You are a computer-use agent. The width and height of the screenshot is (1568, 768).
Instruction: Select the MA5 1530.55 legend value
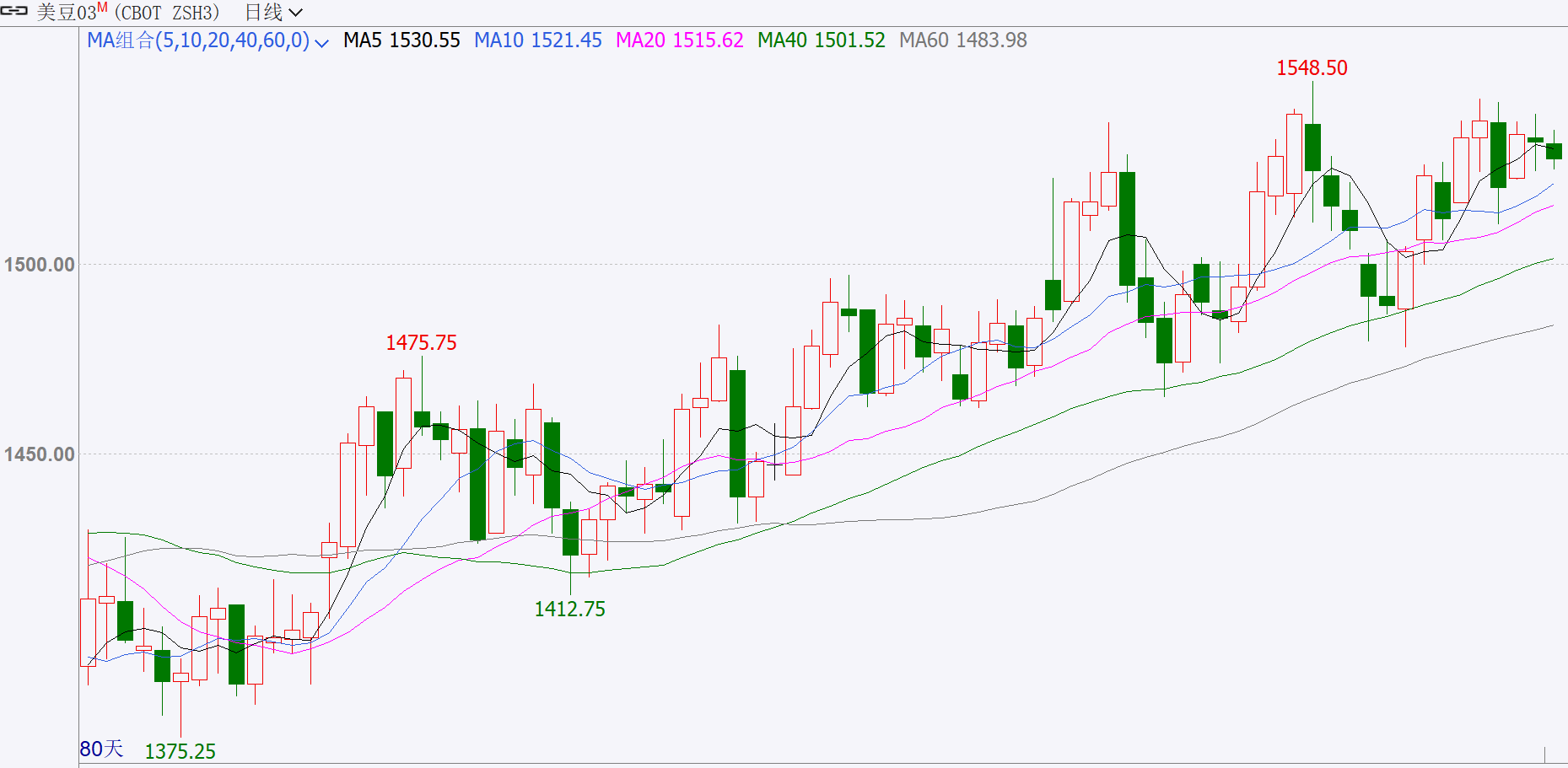click(x=401, y=40)
